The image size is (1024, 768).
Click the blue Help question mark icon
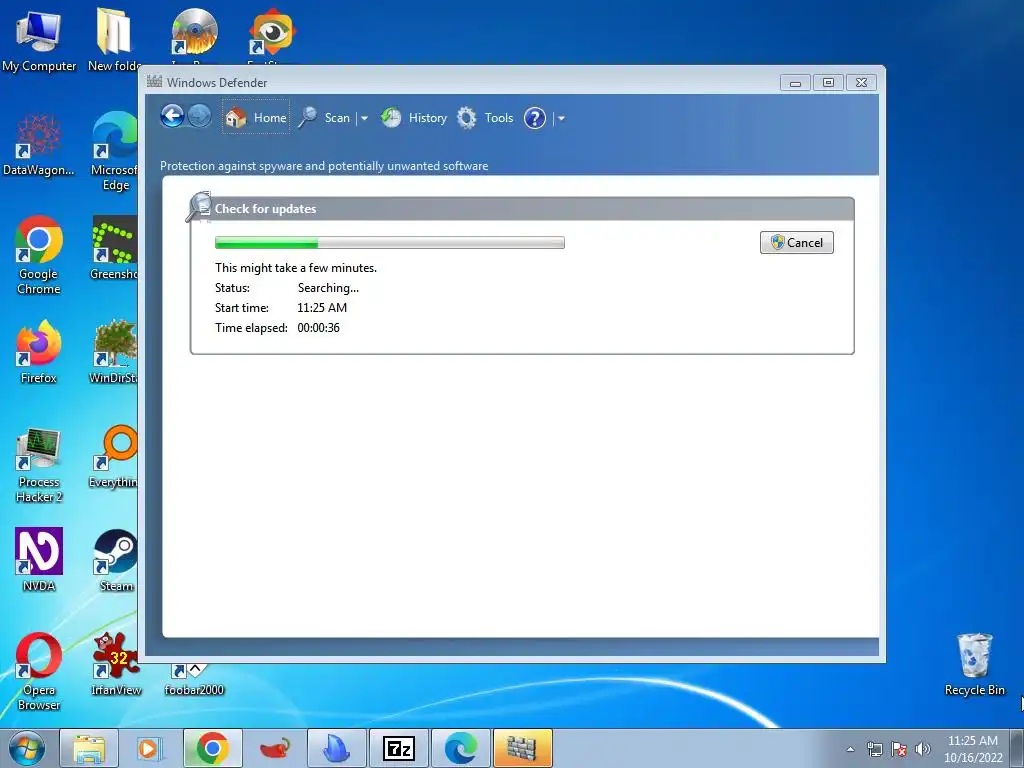click(535, 118)
